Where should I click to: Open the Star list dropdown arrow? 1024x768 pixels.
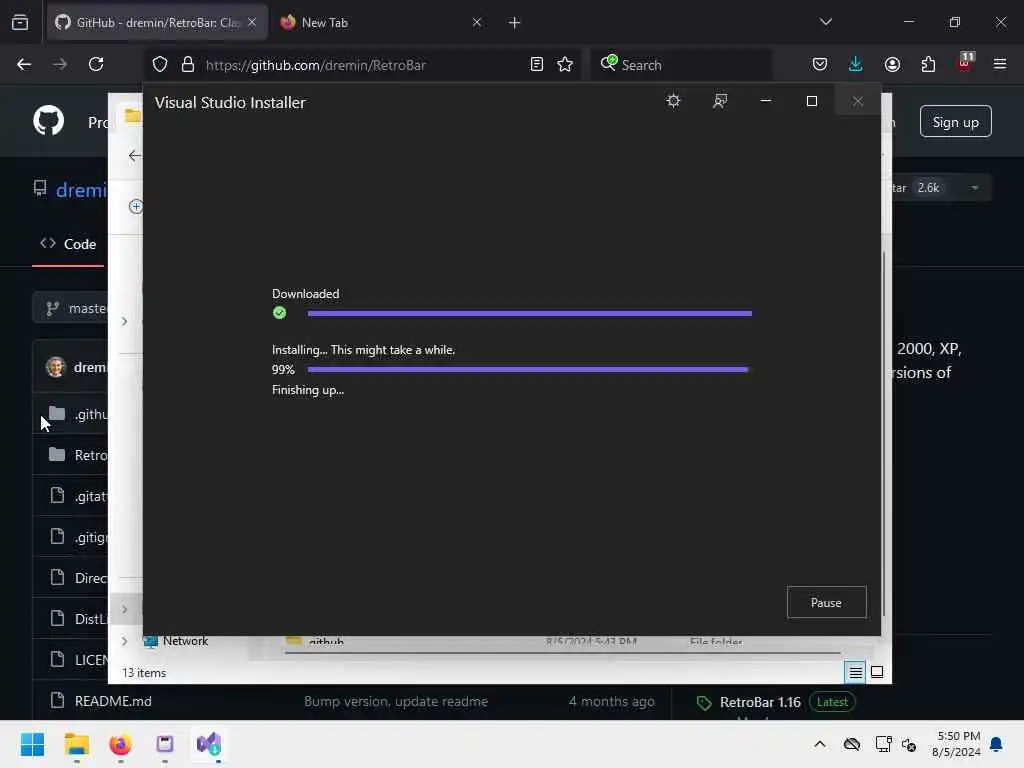[x=974, y=188]
